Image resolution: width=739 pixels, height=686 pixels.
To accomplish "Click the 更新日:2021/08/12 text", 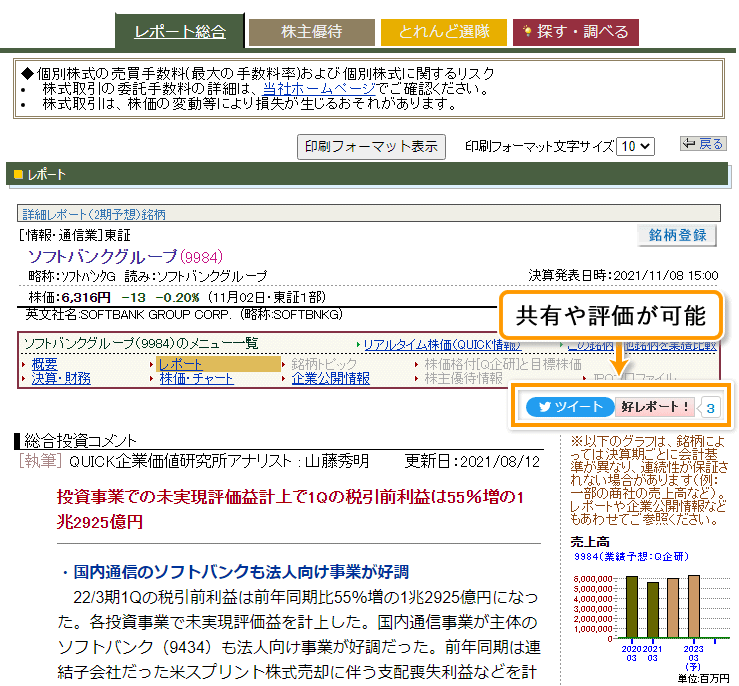I will (472, 462).
